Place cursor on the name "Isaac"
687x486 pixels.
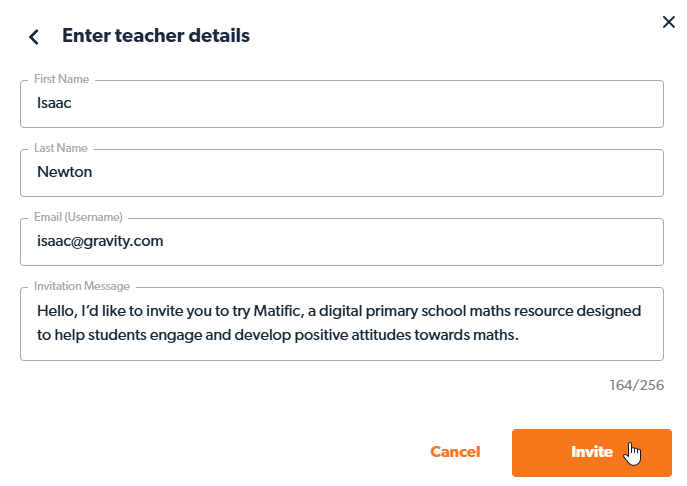pos(55,102)
